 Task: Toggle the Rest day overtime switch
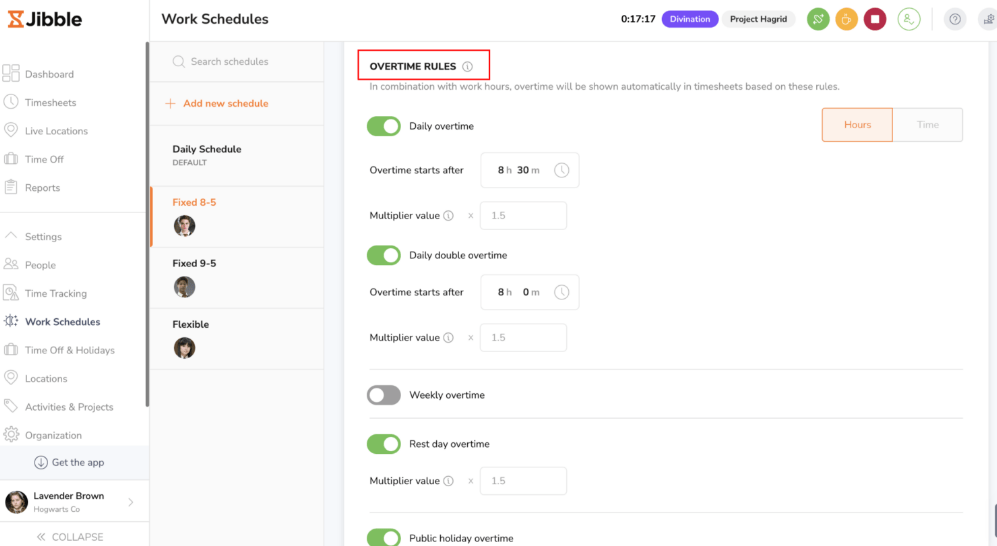click(x=383, y=444)
